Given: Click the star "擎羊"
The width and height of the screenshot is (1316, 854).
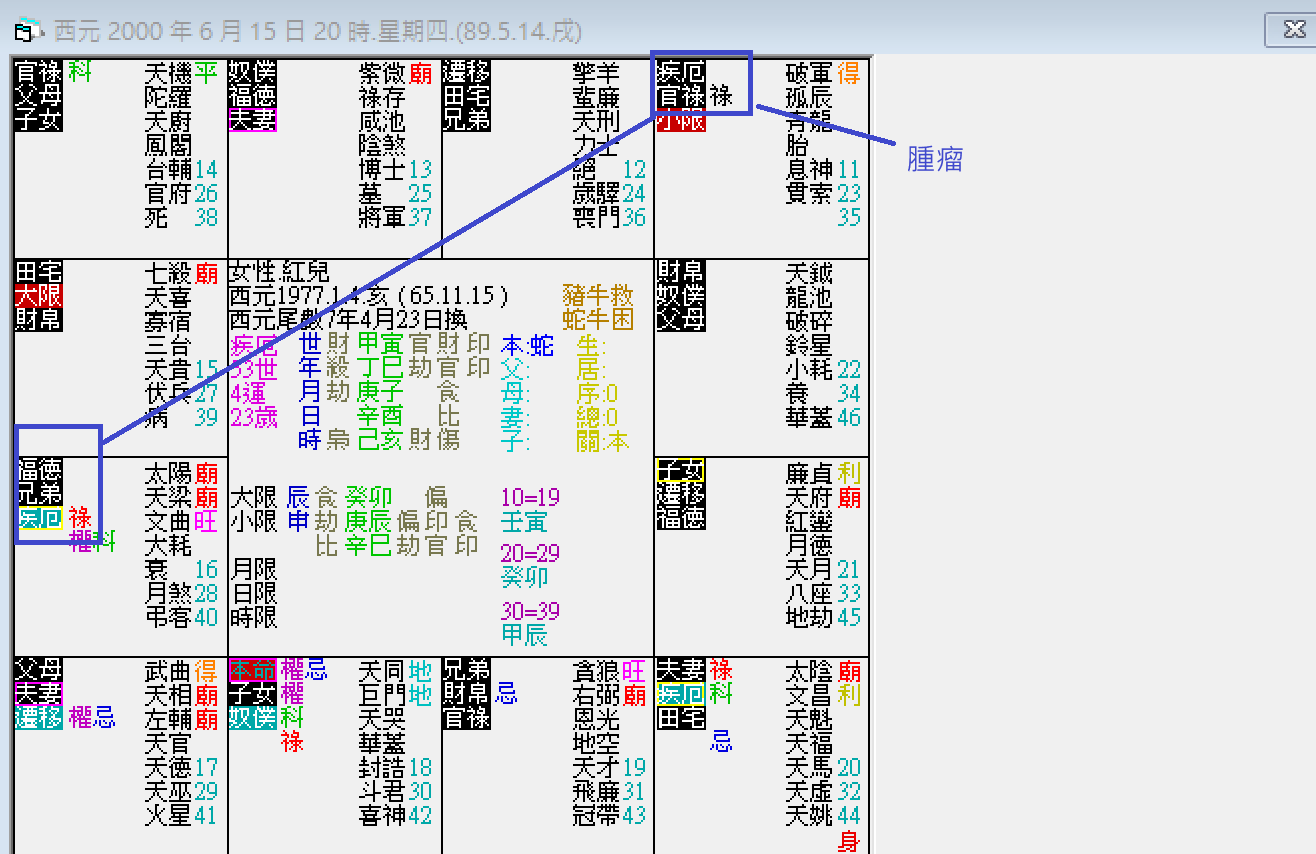Looking at the screenshot, I should pos(596,73).
